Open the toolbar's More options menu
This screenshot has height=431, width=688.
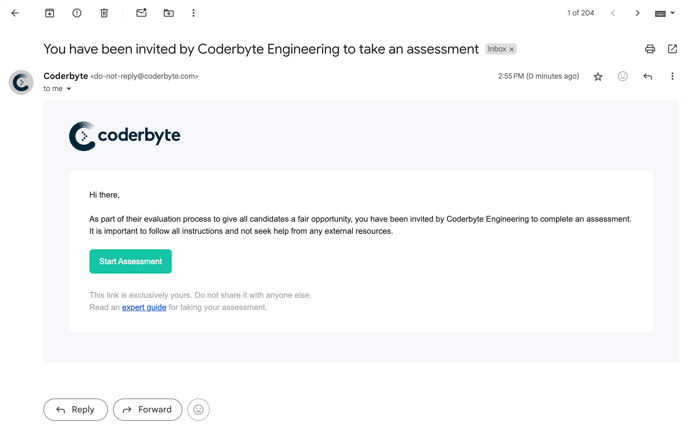tap(193, 13)
